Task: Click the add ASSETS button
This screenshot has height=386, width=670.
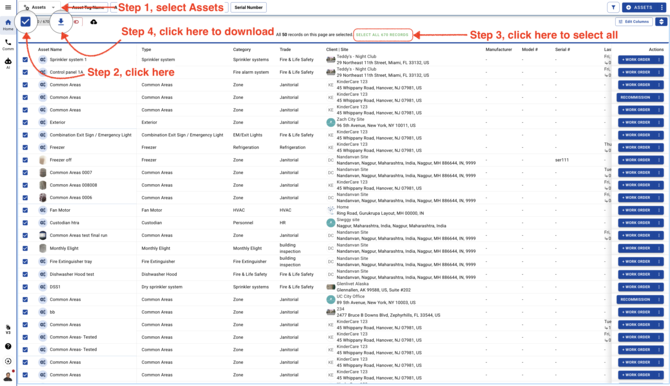Action: tap(640, 7)
